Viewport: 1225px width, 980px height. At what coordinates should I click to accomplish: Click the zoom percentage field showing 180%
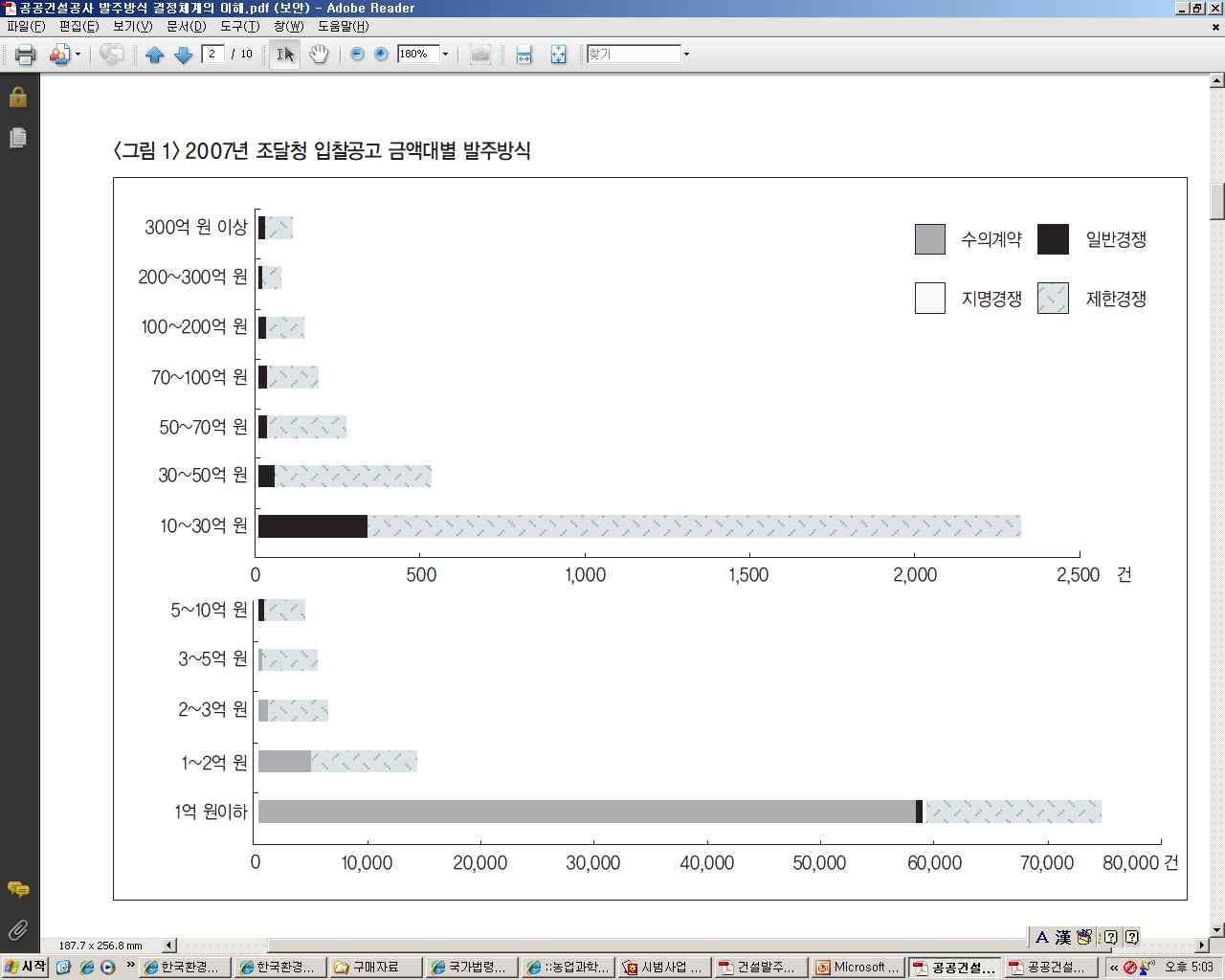coord(418,54)
